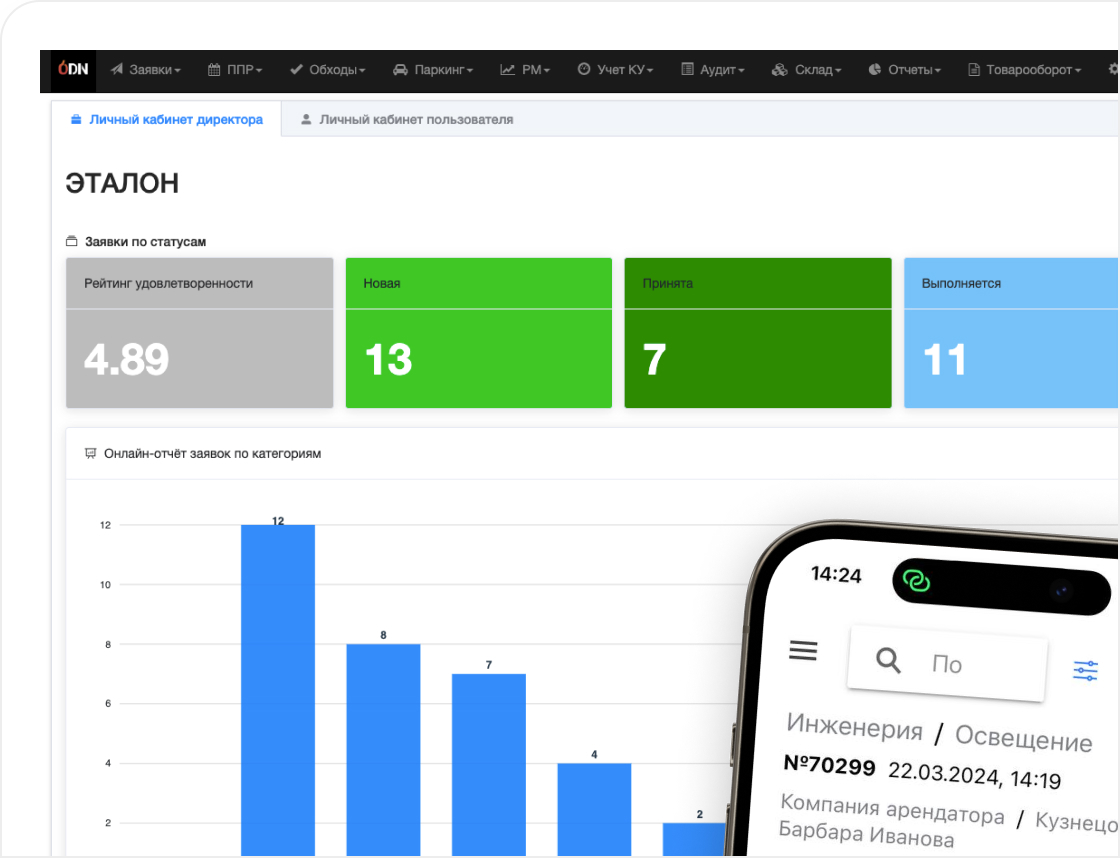Click the car icon for Паркинг
Image resolution: width=1120 pixels, height=858 pixels.
point(400,69)
